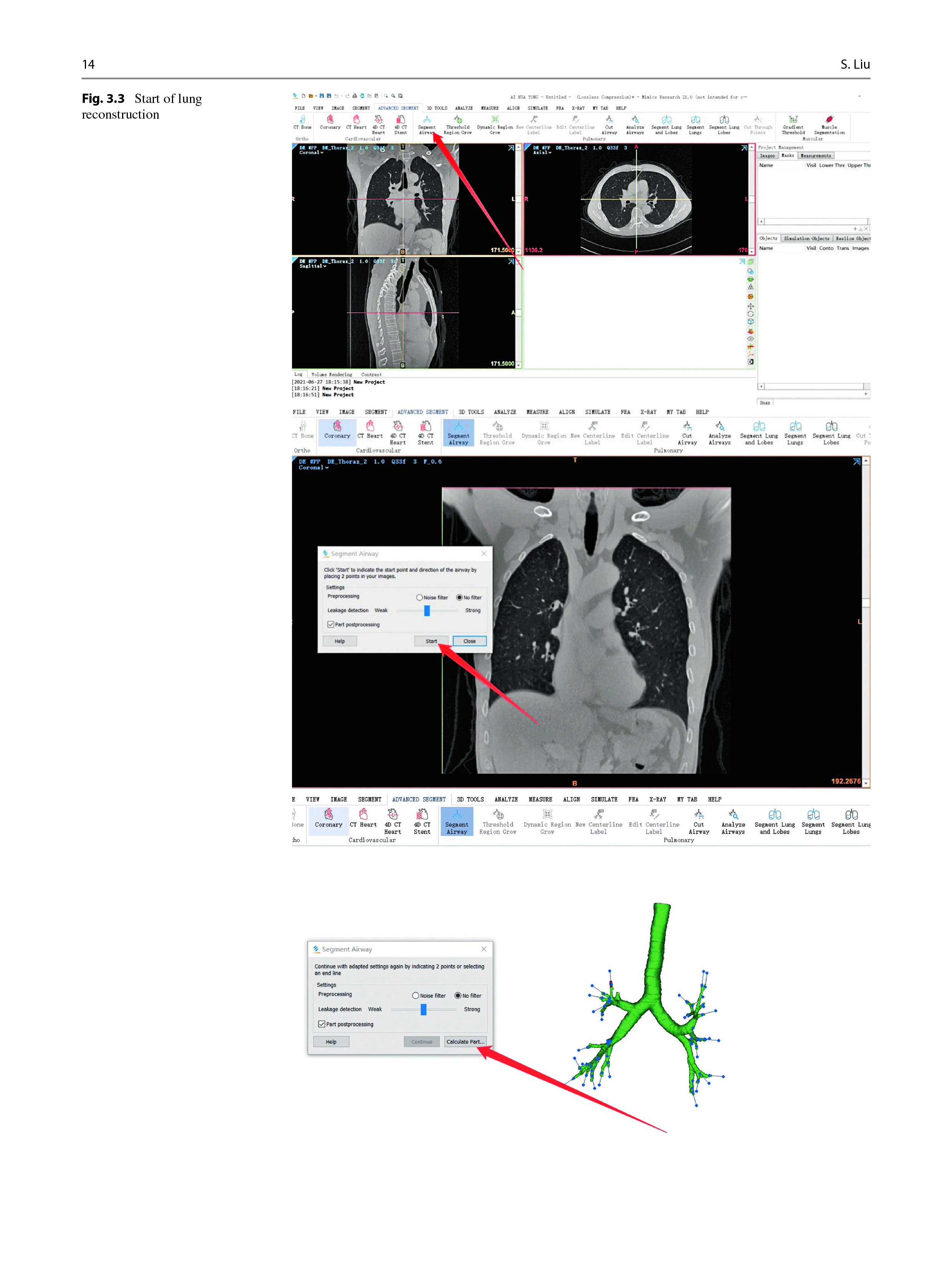Maximize the Axial view in the four-view window
The height and width of the screenshot is (1265, 952).
[x=744, y=148]
